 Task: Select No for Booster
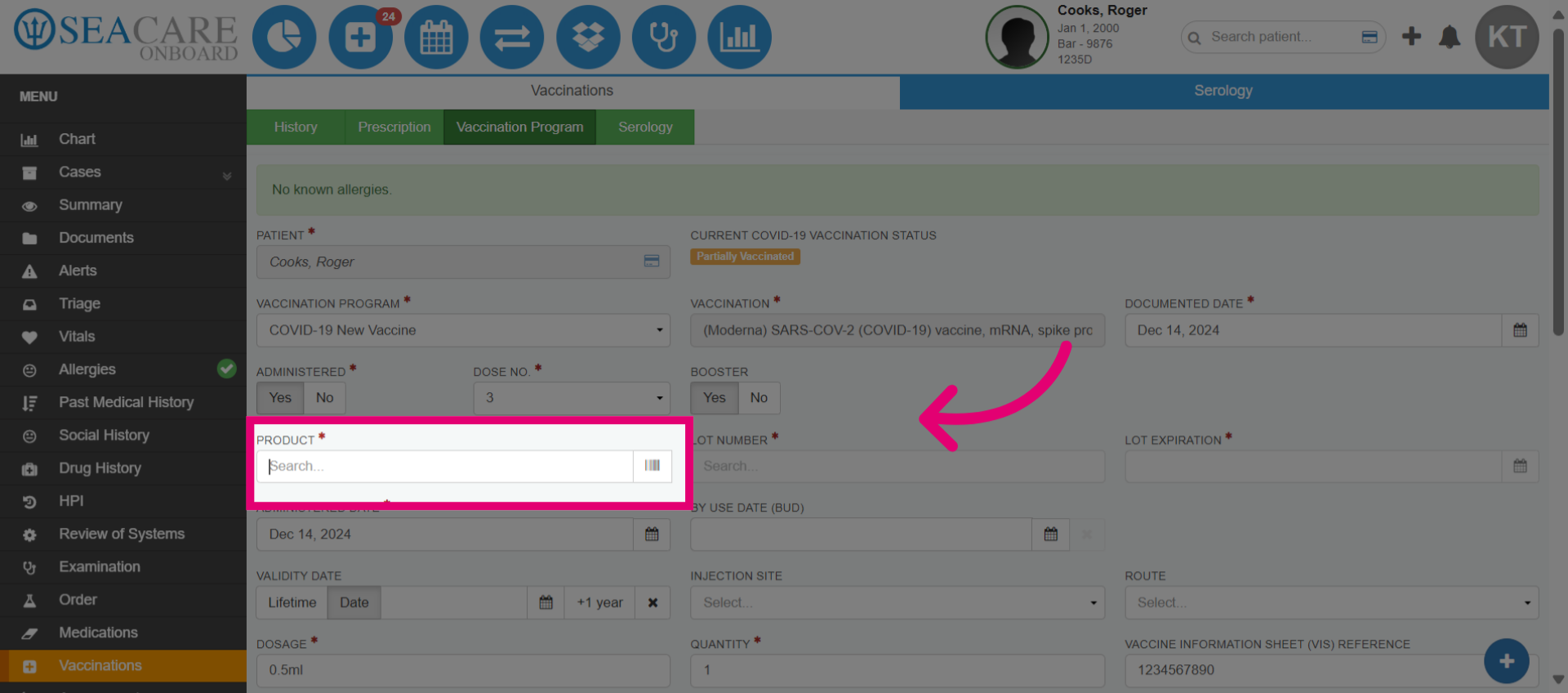[x=759, y=398]
